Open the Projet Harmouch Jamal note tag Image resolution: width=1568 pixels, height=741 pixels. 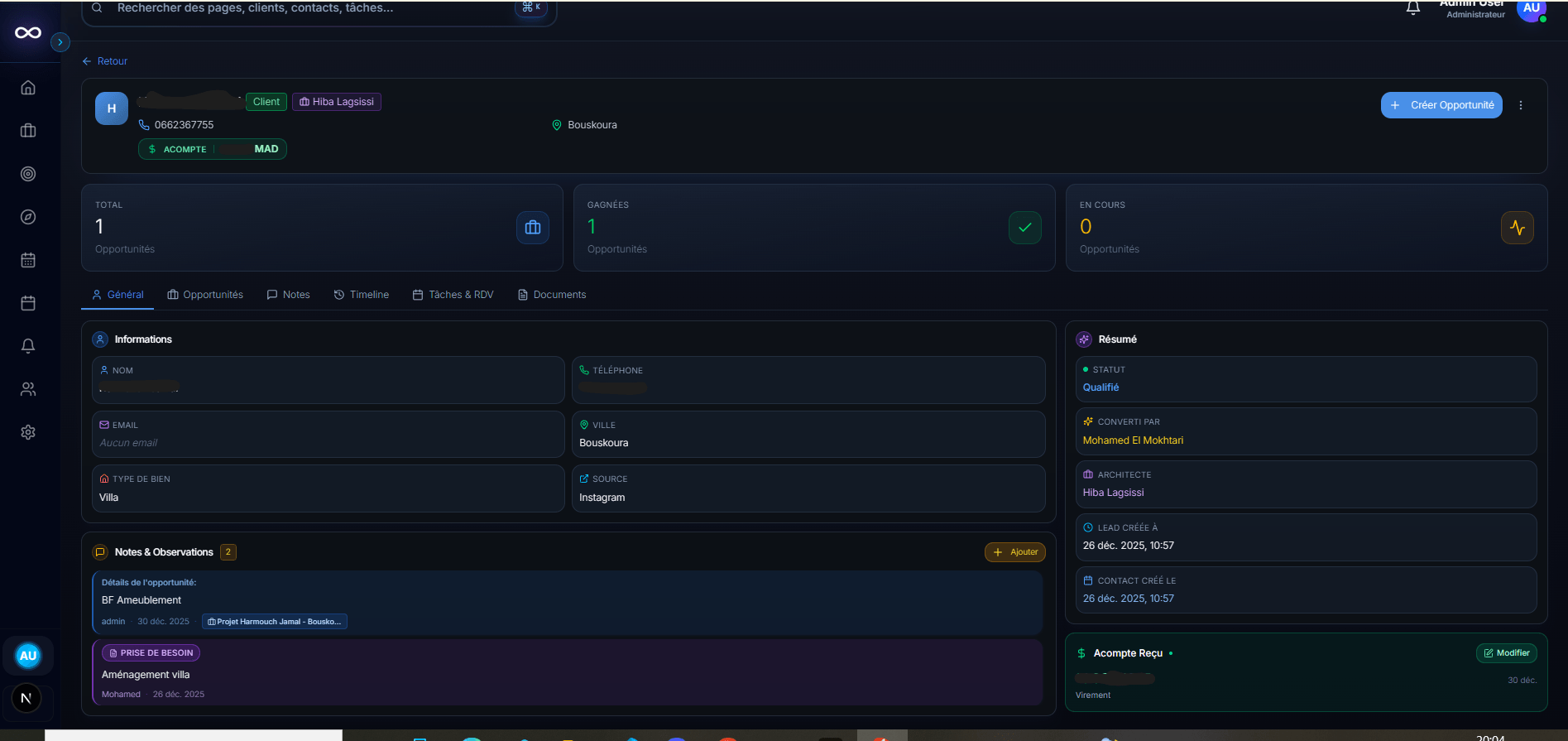click(x=275, y=622)
